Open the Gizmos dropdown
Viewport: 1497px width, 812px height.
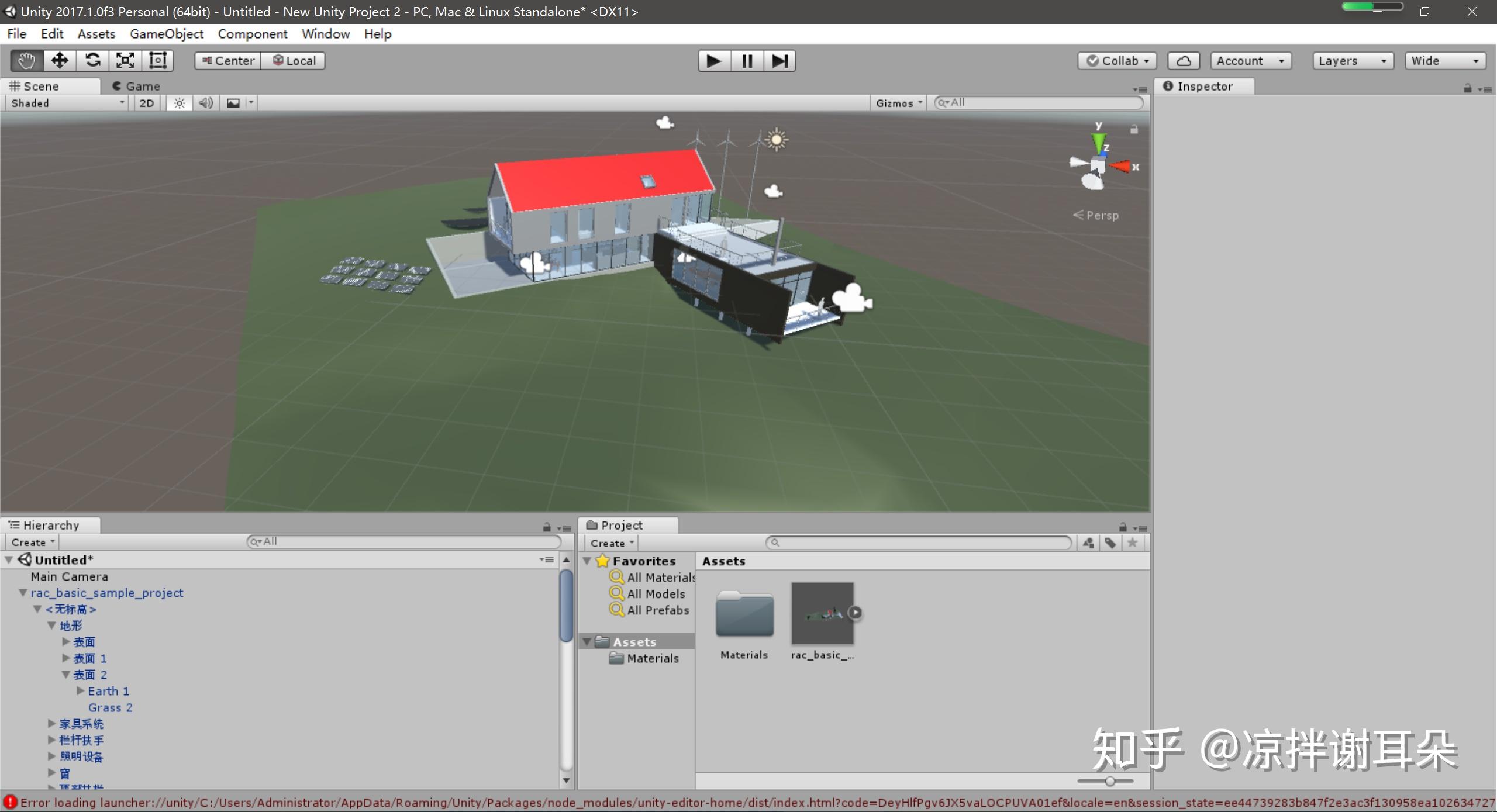pos(898,103)
